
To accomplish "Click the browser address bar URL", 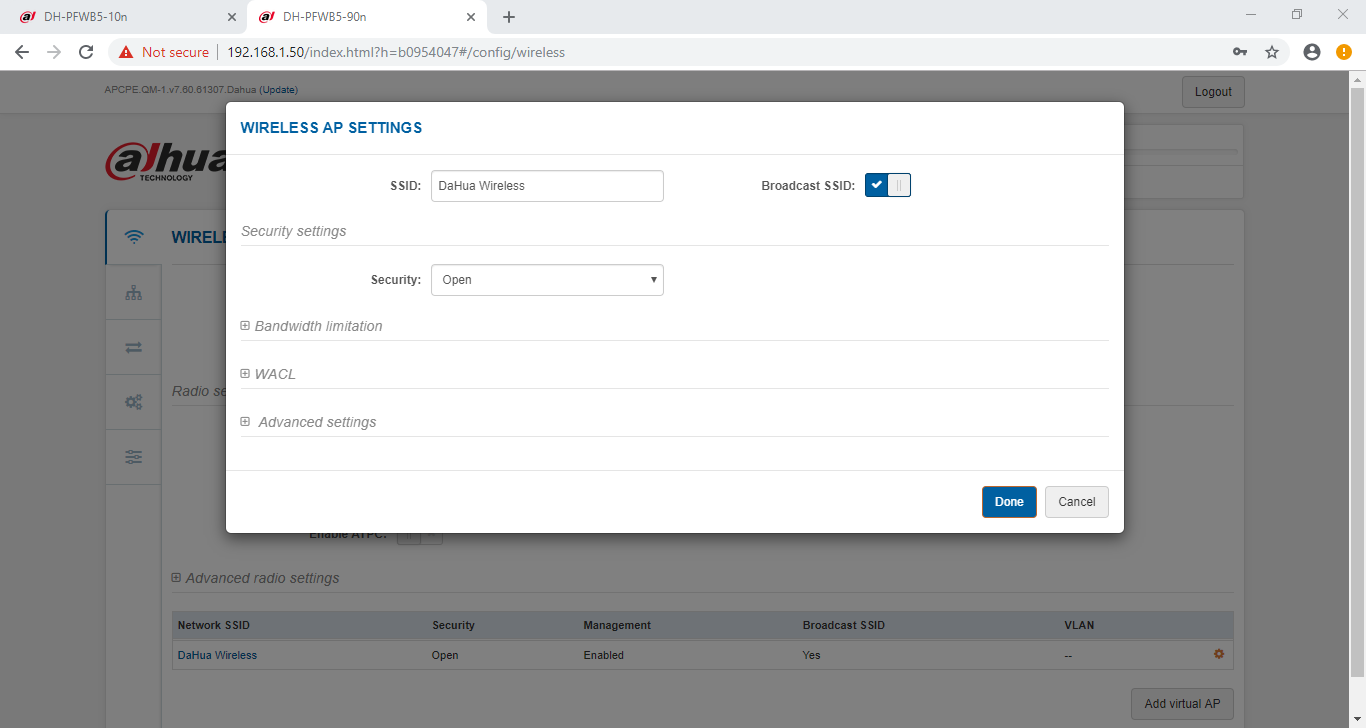I will coord(396,52).
